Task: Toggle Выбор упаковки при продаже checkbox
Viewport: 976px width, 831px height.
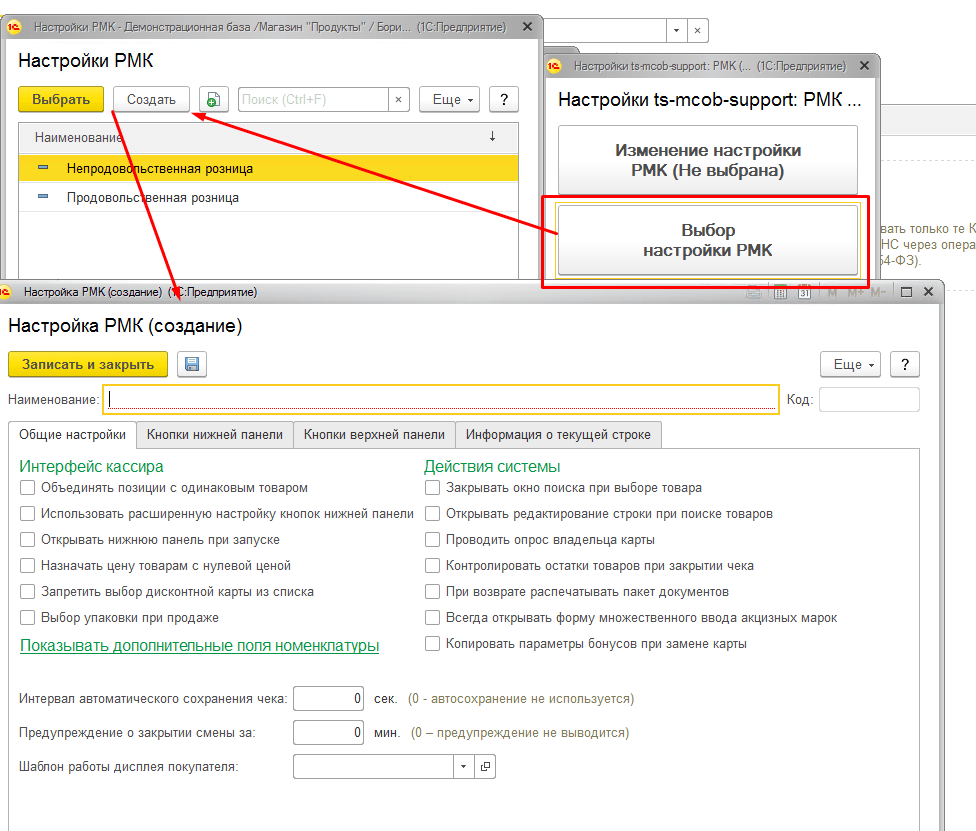Action: tap(27, 618)
